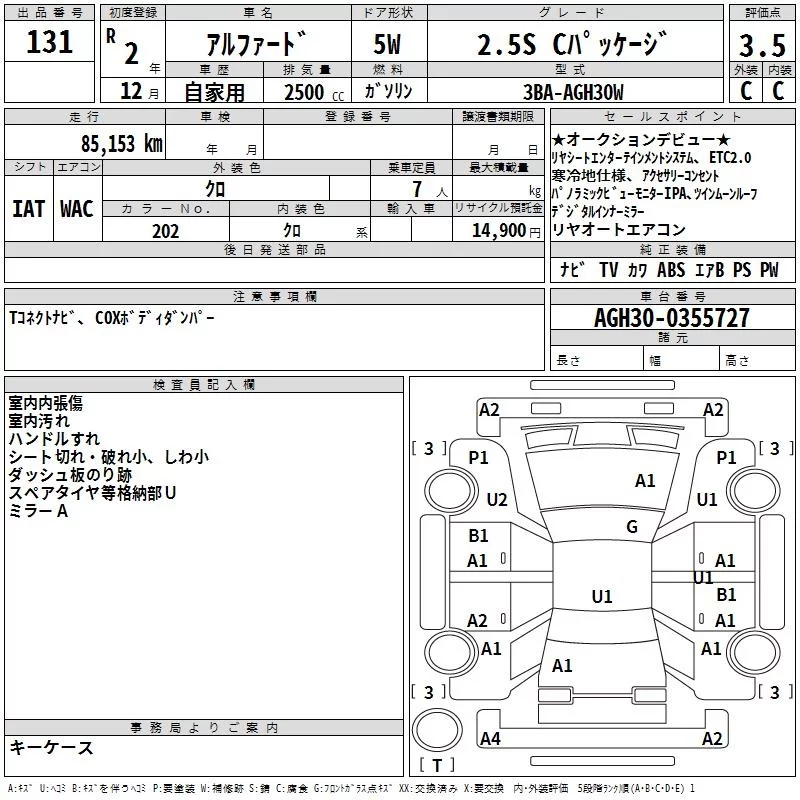Click the 検査員記入欄 section header

coord(204,385)
